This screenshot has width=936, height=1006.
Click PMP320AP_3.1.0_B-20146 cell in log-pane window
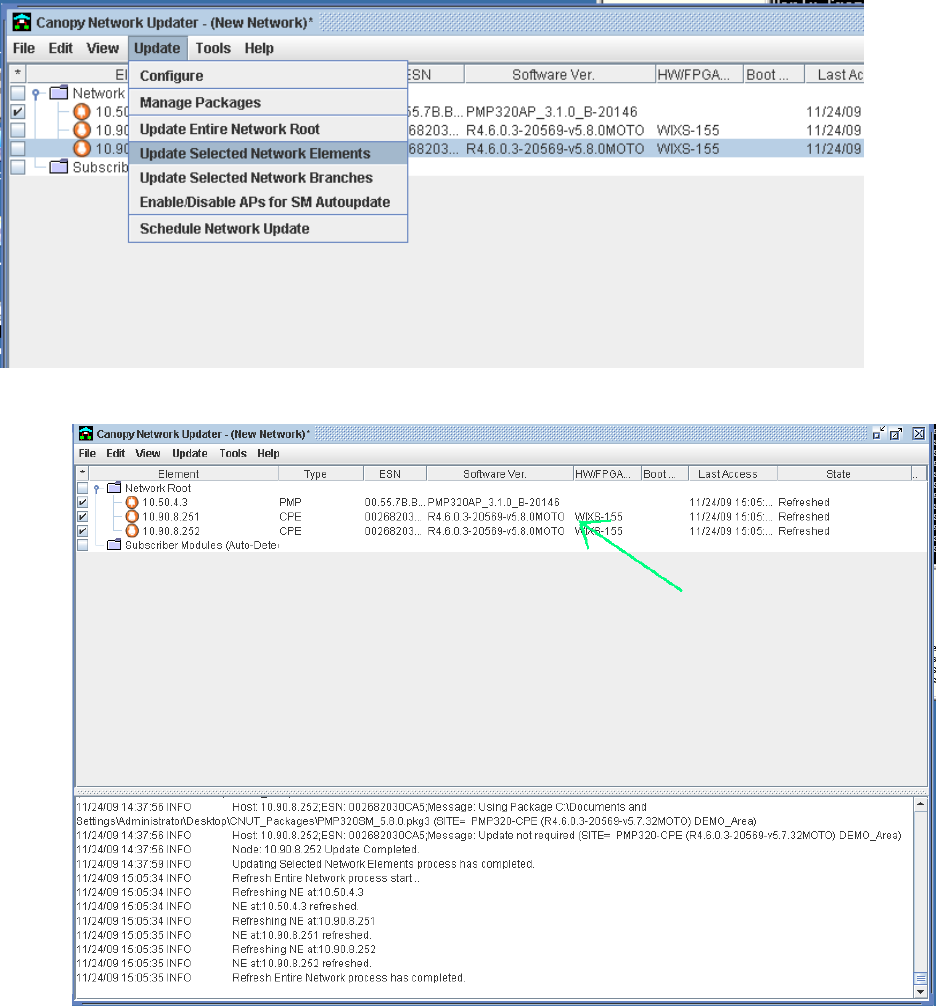coord(493,502)
